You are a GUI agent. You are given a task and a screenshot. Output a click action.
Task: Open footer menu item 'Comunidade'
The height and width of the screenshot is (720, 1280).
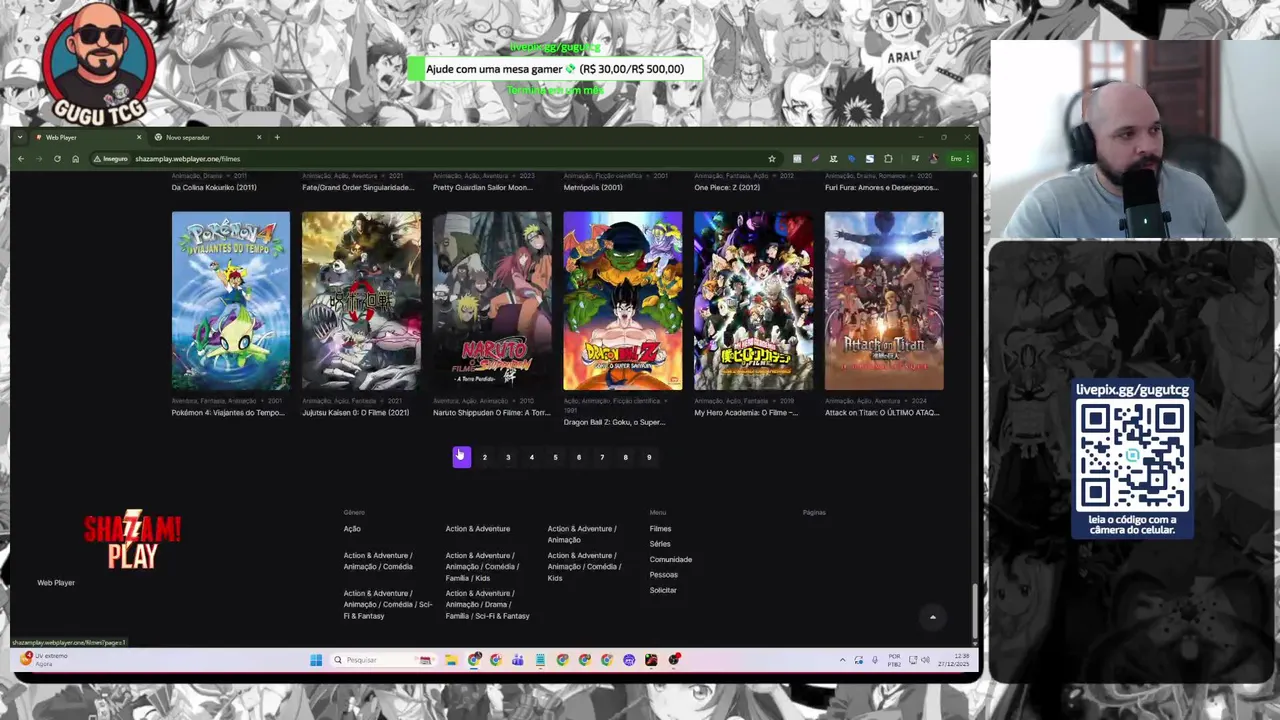[x=671, y=560]
